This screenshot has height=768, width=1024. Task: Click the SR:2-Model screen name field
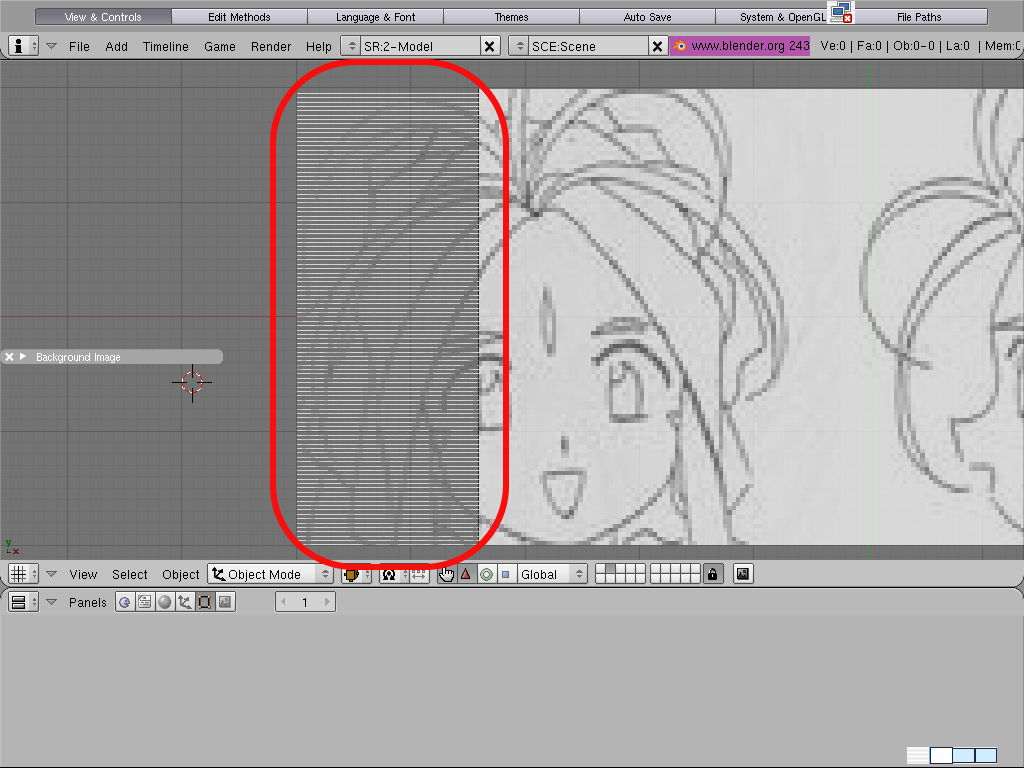(420, 46)
